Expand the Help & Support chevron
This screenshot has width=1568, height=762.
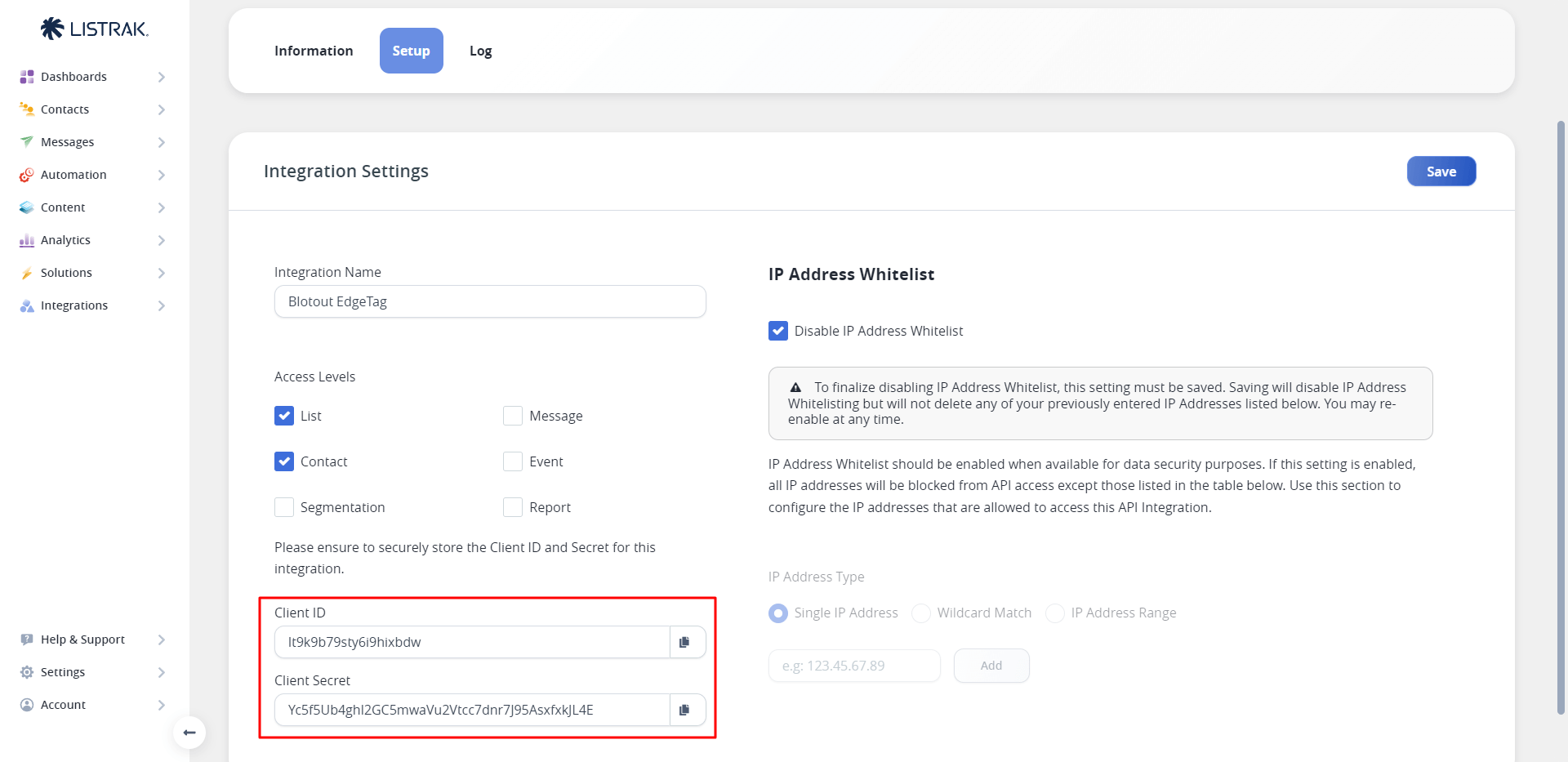161,639
